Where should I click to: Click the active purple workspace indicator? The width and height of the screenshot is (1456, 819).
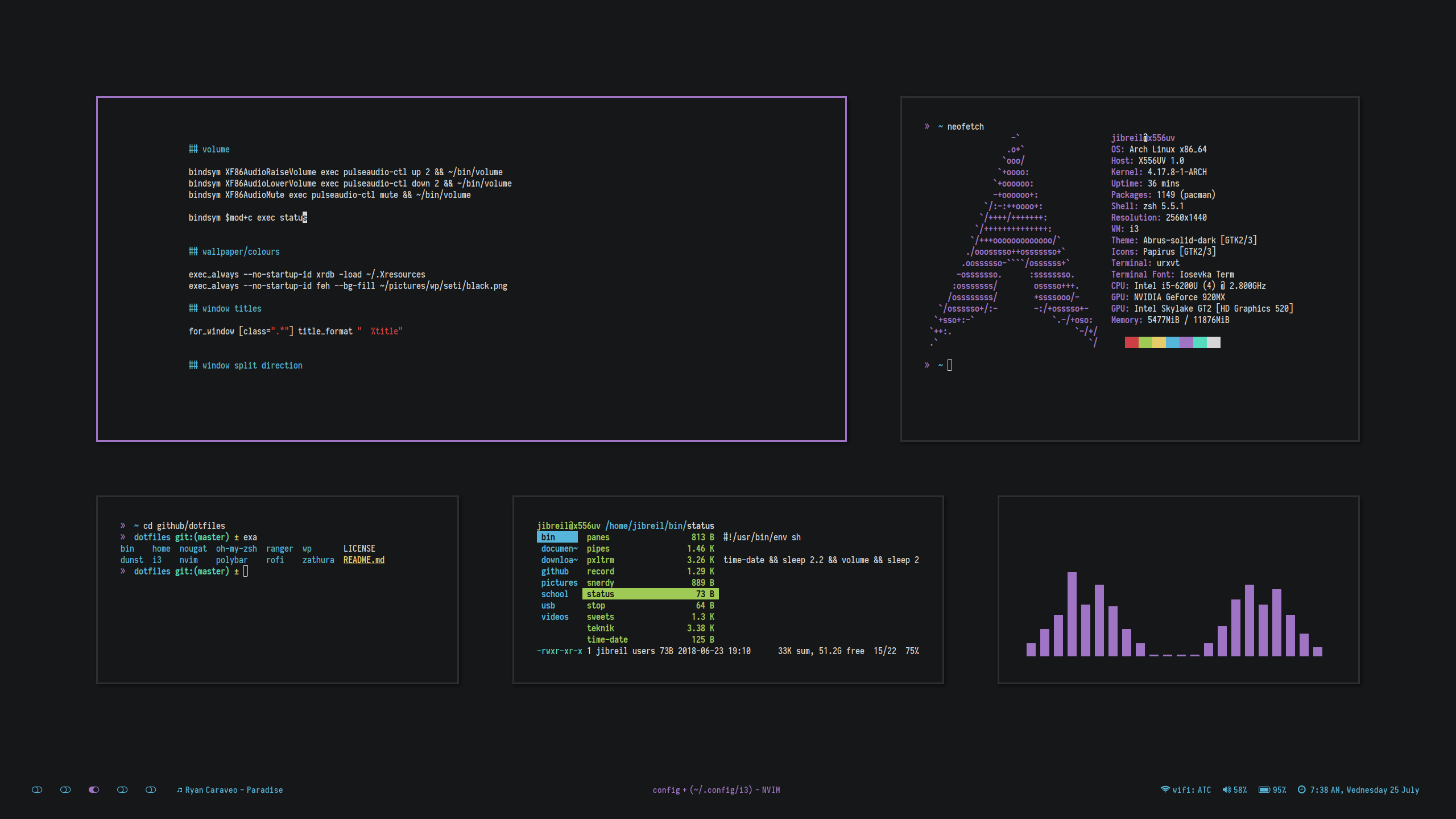tap(94, 789)
